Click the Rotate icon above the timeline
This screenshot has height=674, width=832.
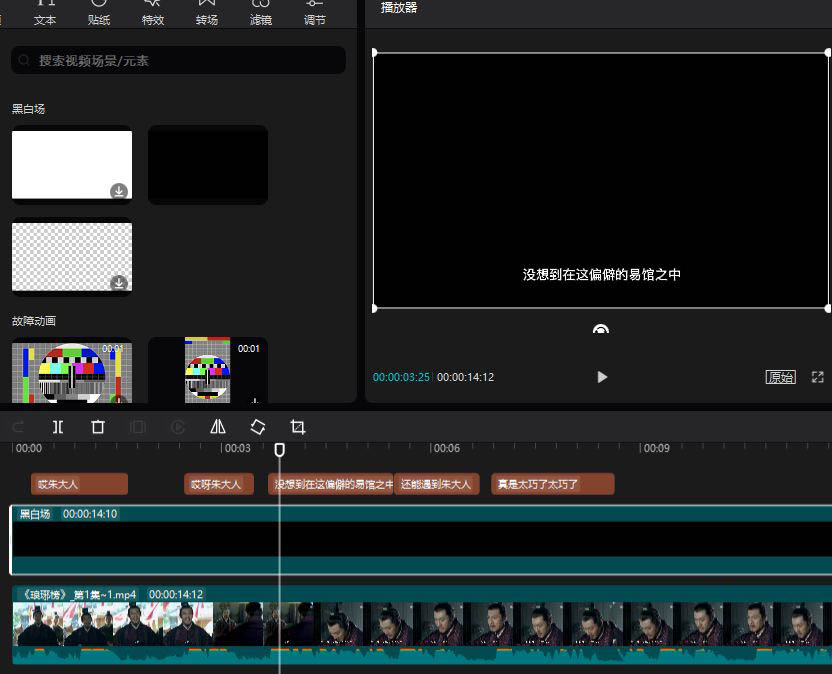pos(257,427)
